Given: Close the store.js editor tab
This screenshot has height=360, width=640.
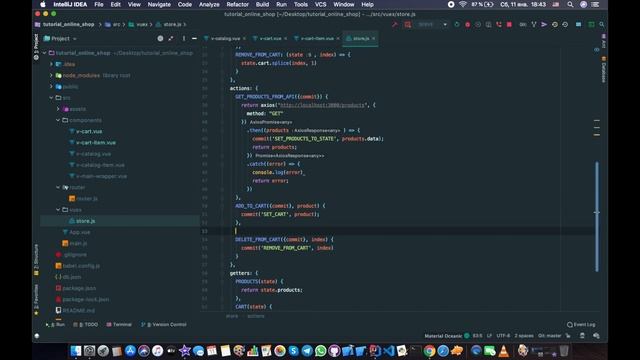Looking at the screenshot, I should (373, 38).
